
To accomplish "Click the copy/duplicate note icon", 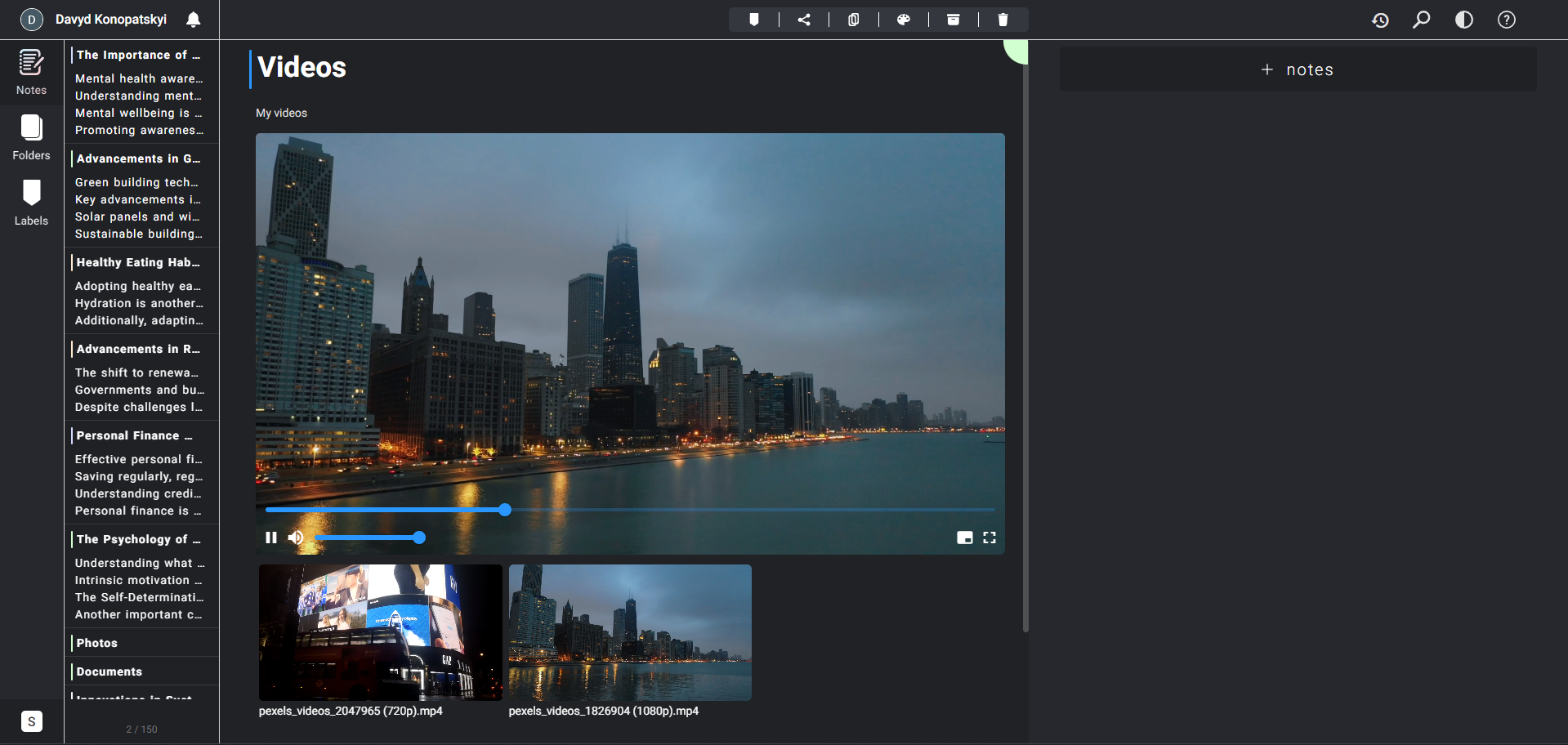I will point(854,20).
